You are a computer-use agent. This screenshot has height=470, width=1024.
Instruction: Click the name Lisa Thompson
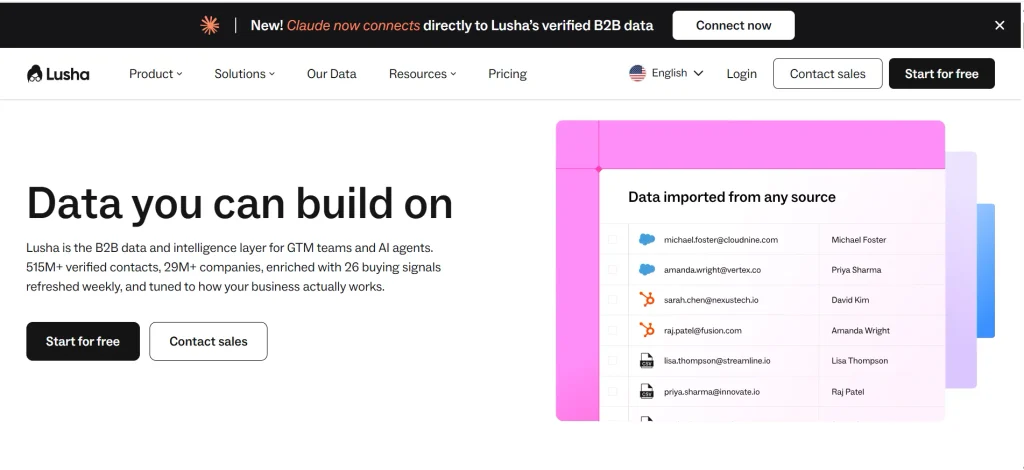tap(859, 360)
